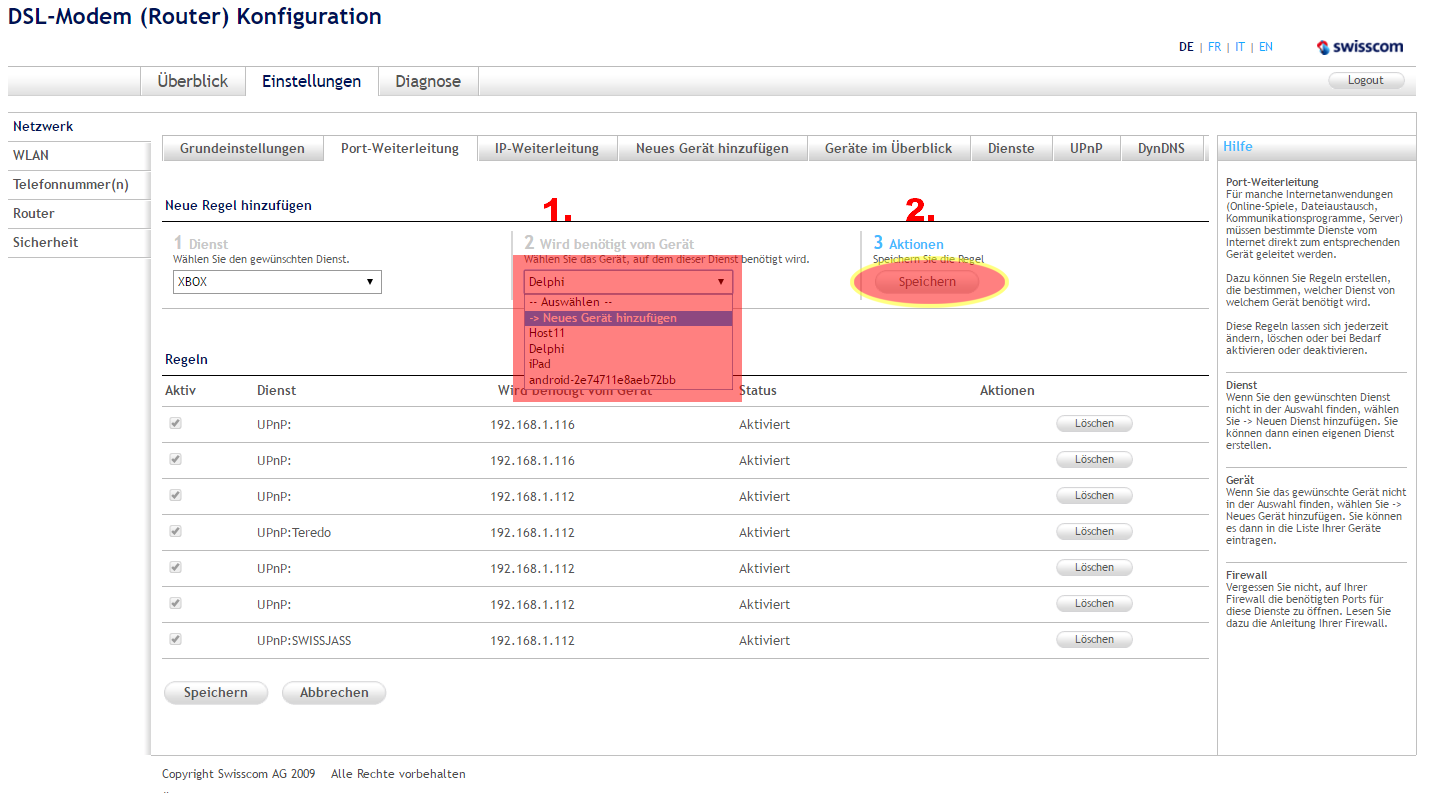Image resolution: width=1441 pixels, height=793 pixels.
Task: Switch the interface language to French
Action: click(x=1214, y=46)
